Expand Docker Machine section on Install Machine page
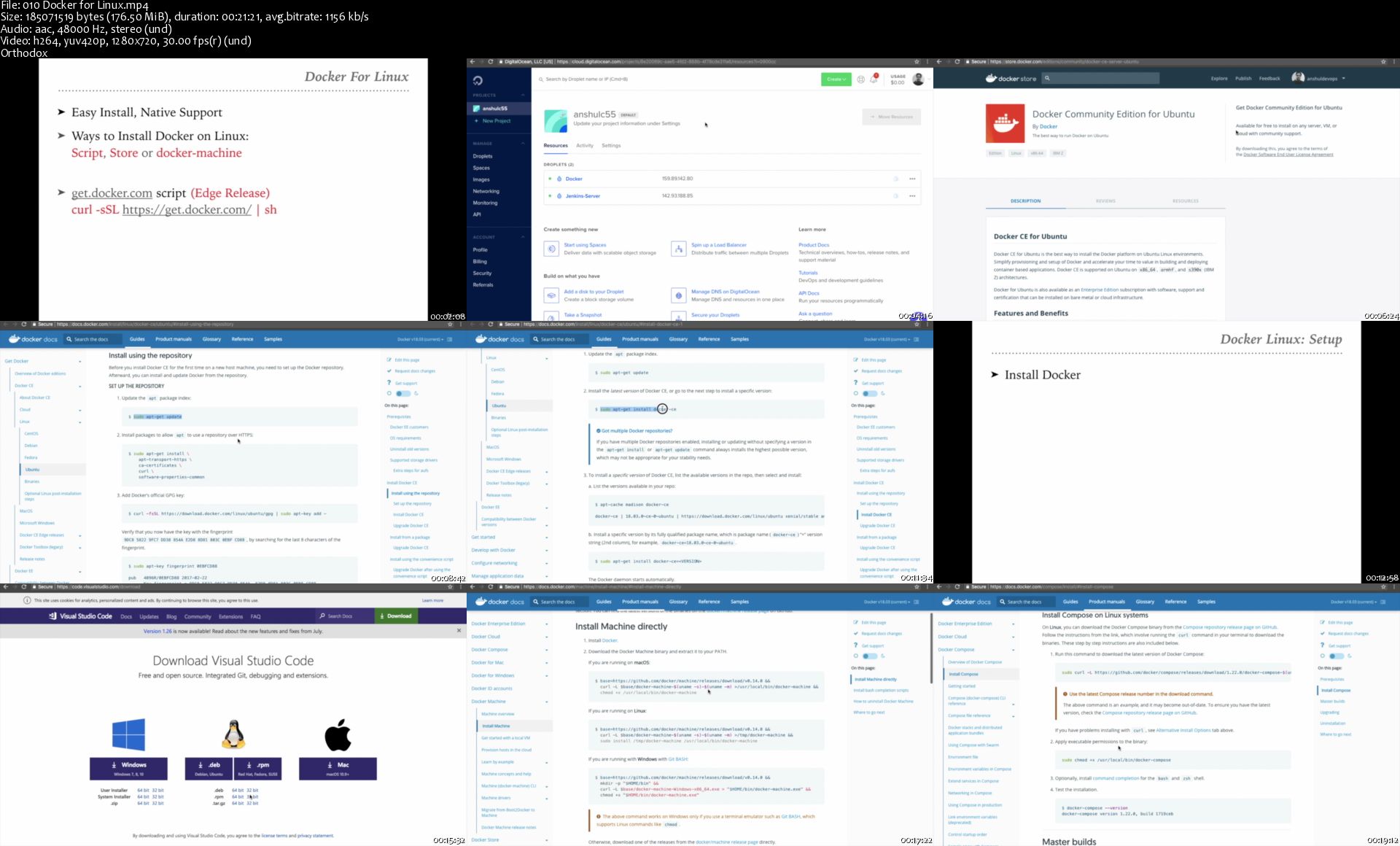Viewport: 1400px width, 846px height. 547,702
